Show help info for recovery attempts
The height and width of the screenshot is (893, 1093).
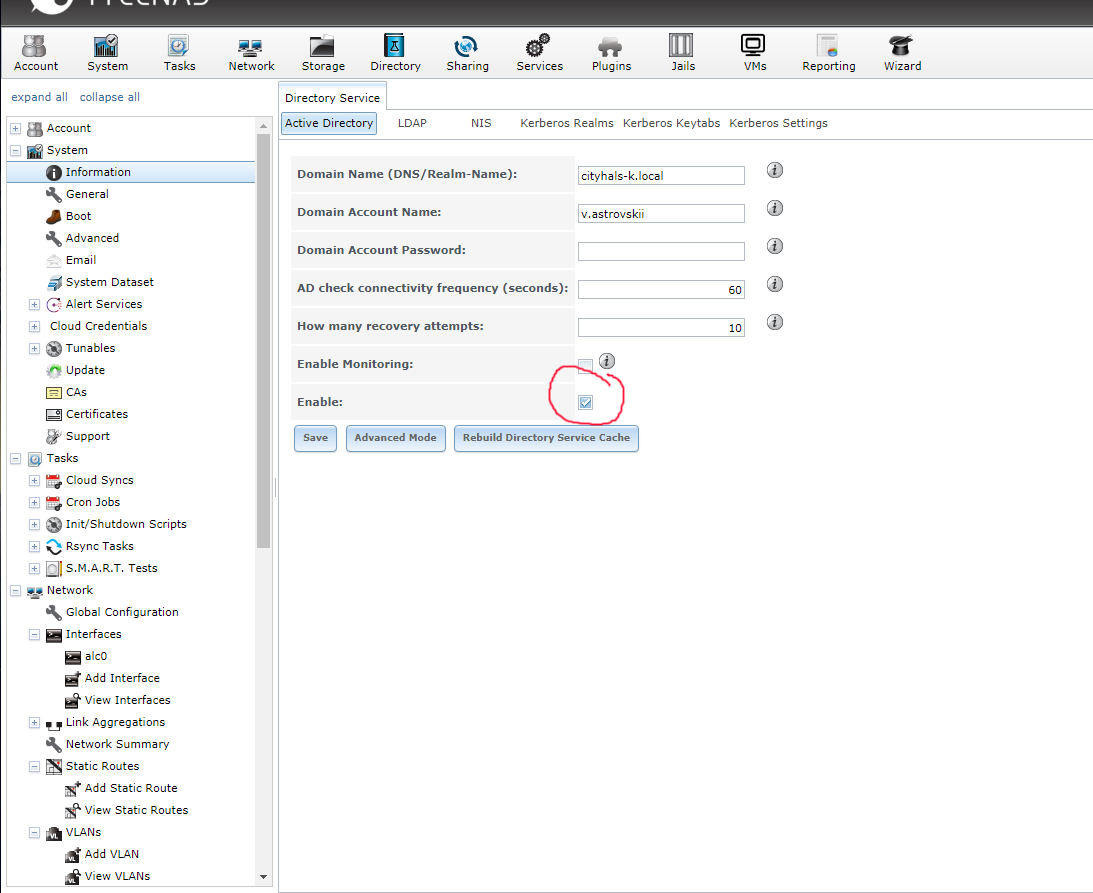point(774,322)
